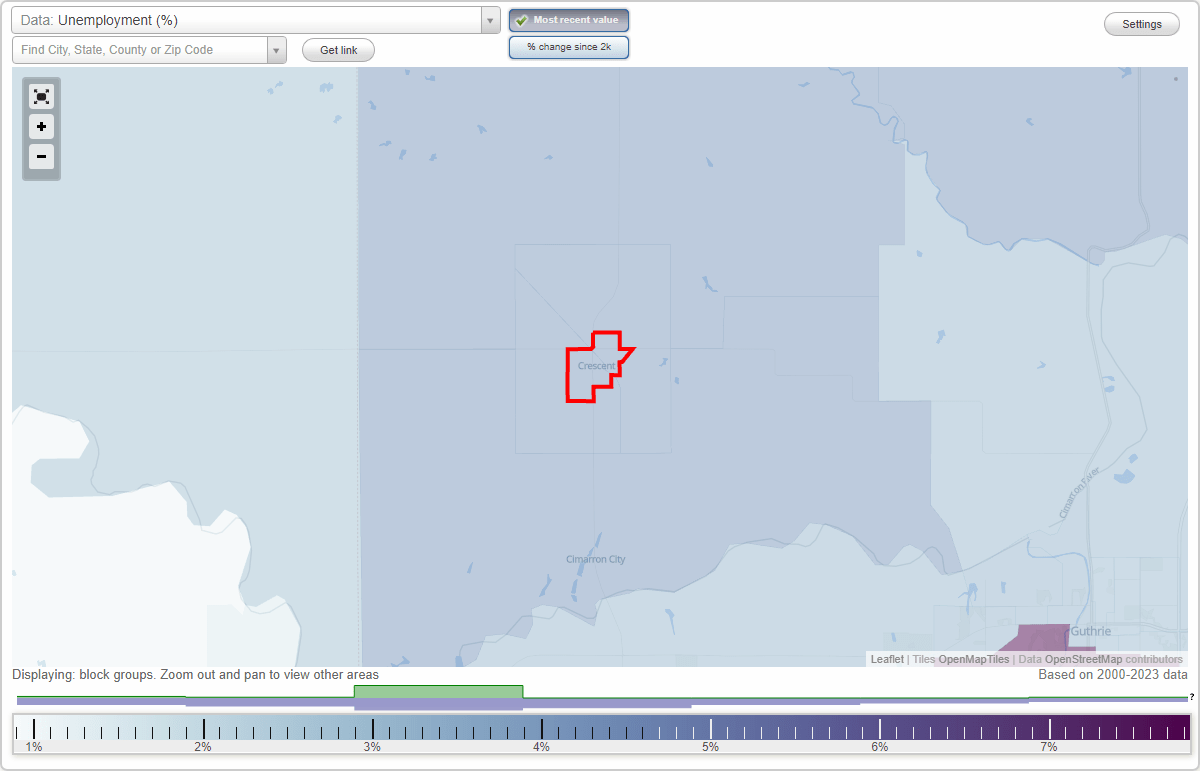Follow the Leaflet attribution link
1200x771 pixels.
tap(886, 659)
